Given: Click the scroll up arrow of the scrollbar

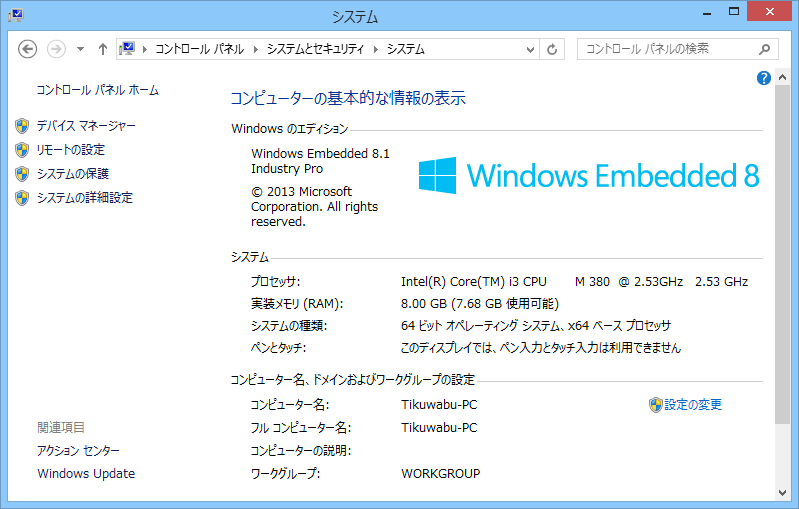Looking at the screenshot, I should point(783,77).
